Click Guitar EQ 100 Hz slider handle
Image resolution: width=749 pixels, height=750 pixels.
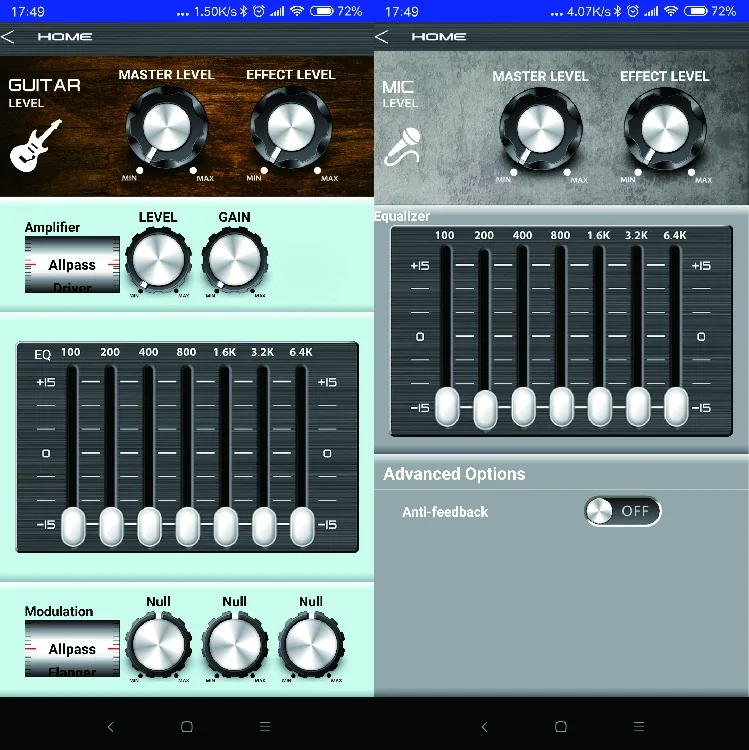point(73,527)
